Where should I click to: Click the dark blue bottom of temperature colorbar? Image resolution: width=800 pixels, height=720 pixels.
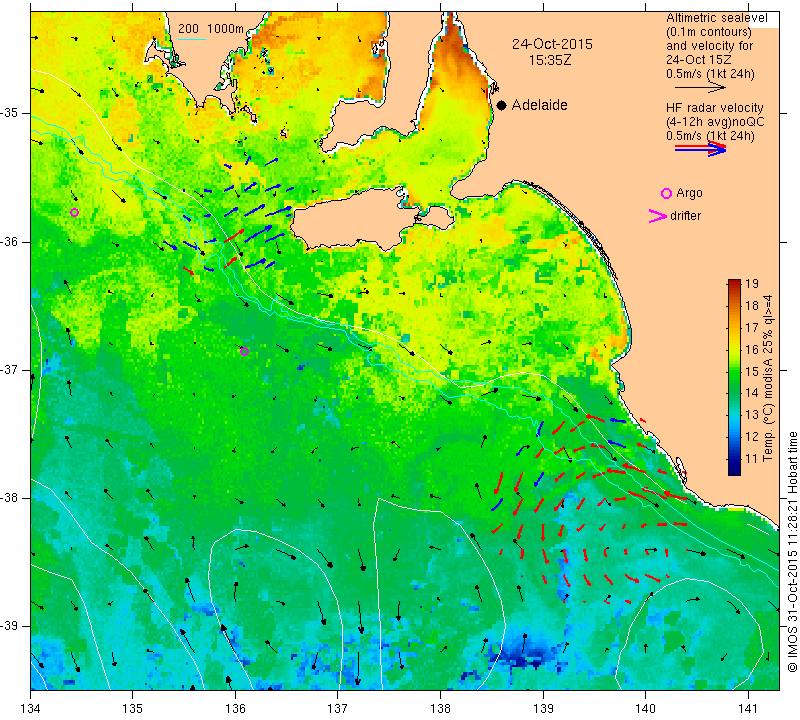click(x=734, y=470)
